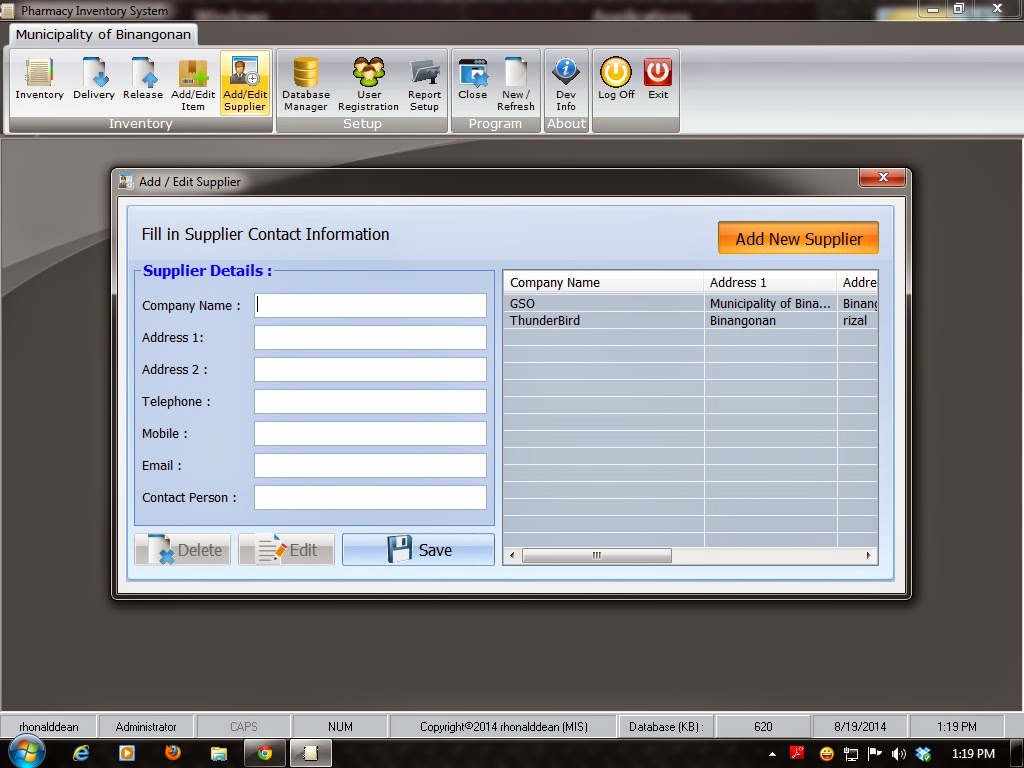The height and width of the screenshot is (768, 1024).
Task: Open Report Setup
Action: point(424,80)
